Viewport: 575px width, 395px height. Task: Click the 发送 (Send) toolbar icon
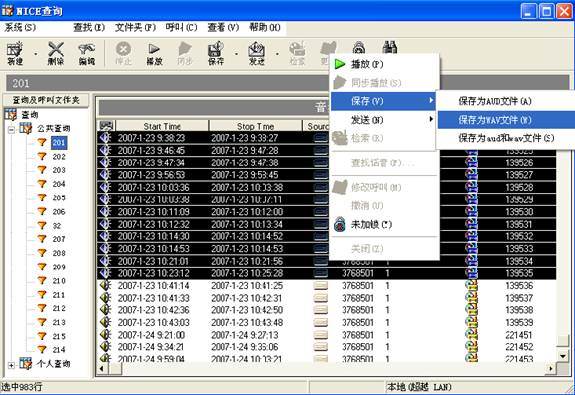[x=257, y=54]
